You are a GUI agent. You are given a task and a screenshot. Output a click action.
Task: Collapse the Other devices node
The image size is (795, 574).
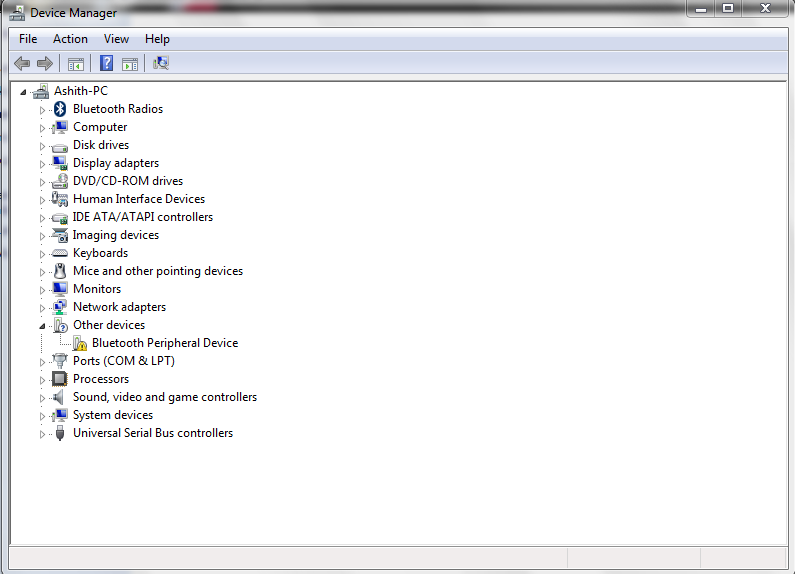(x=42, y=326)
